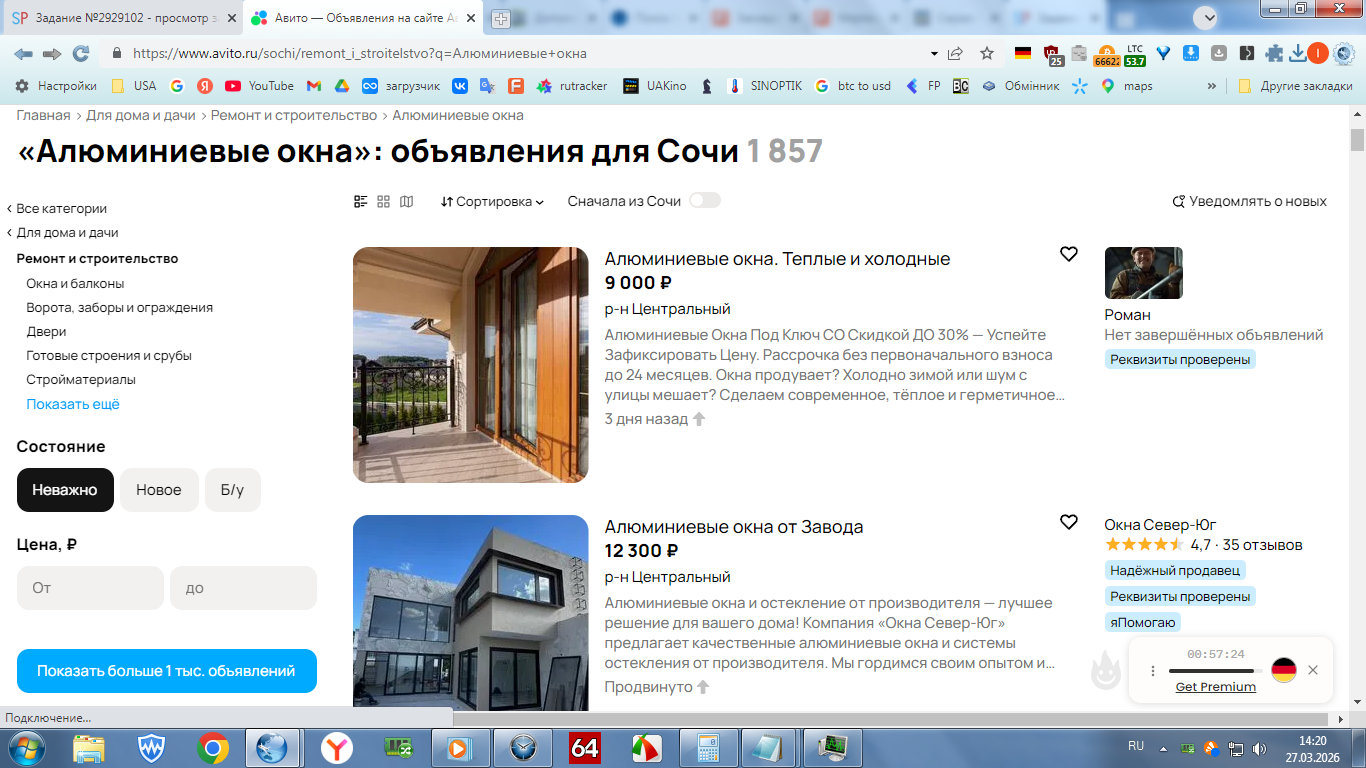This screenshot has height=768, width=1366.
Task: Open the 'Сортировка' dropdown
Action: tap(492, 201)
